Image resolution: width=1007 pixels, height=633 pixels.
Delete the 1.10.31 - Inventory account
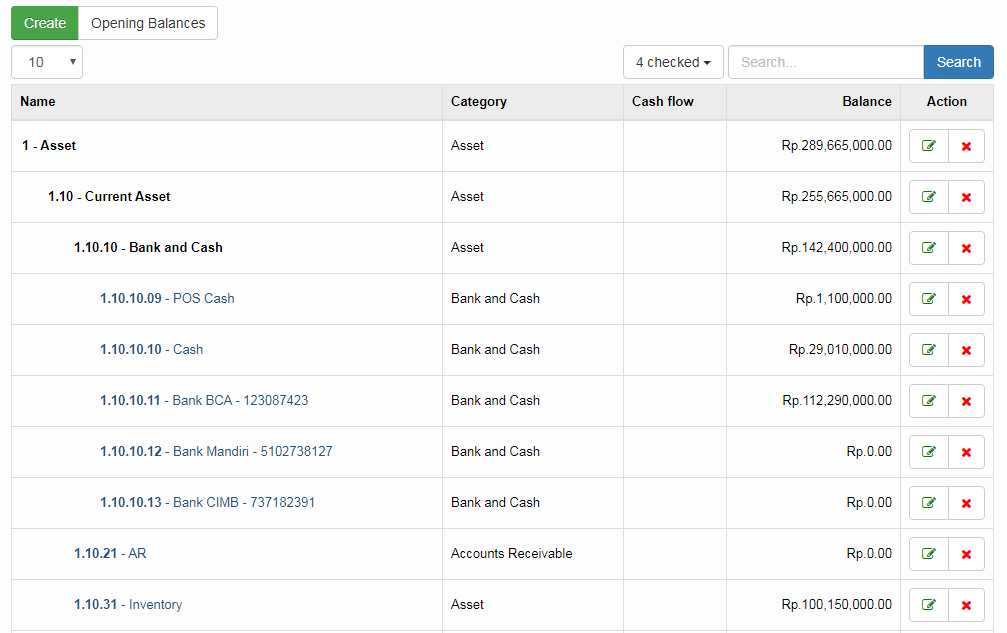click(x=966, y=605)
